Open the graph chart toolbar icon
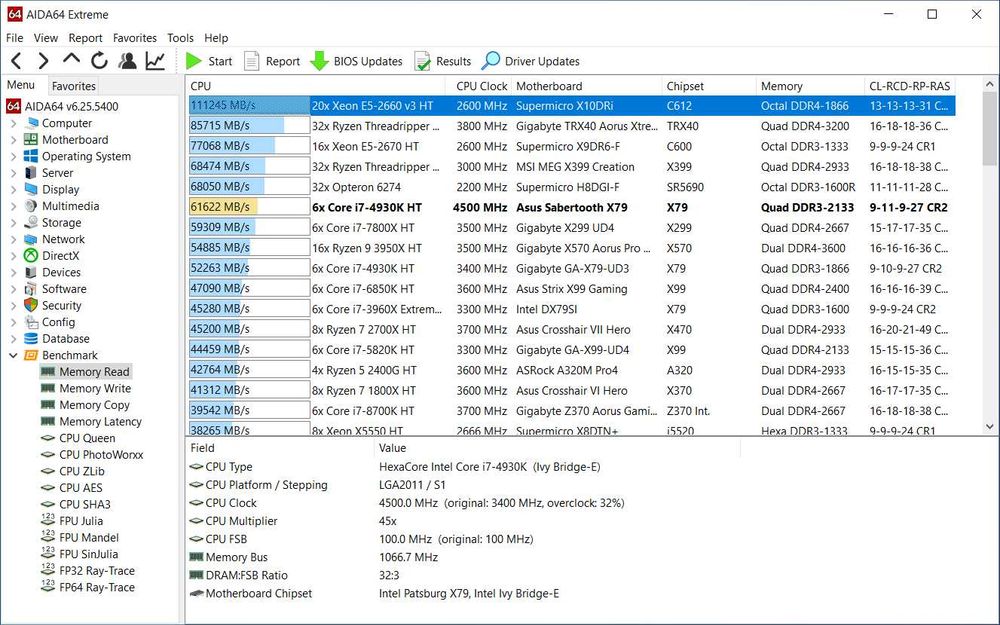The width and height of the screenshot is (1000, 625). (155, 61)
